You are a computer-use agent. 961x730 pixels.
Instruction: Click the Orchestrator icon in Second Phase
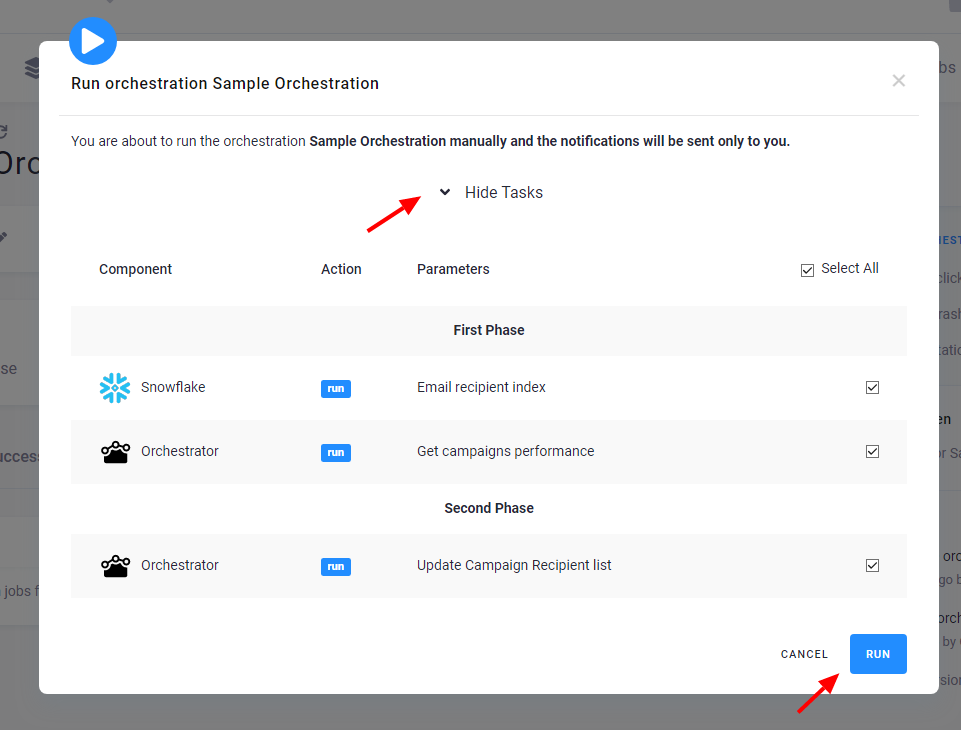(x=115, y=565)
